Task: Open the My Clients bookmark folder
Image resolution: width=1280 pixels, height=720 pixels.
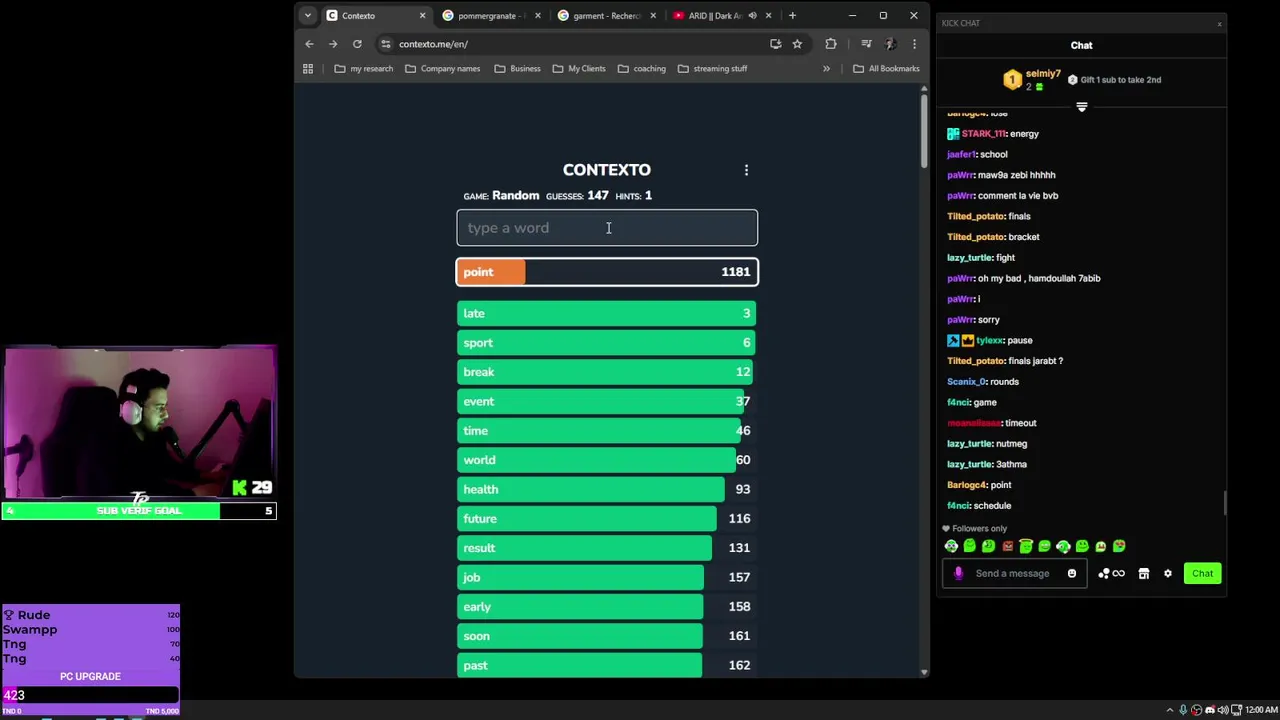Action: pyautogui.click(x=579, y=68)
